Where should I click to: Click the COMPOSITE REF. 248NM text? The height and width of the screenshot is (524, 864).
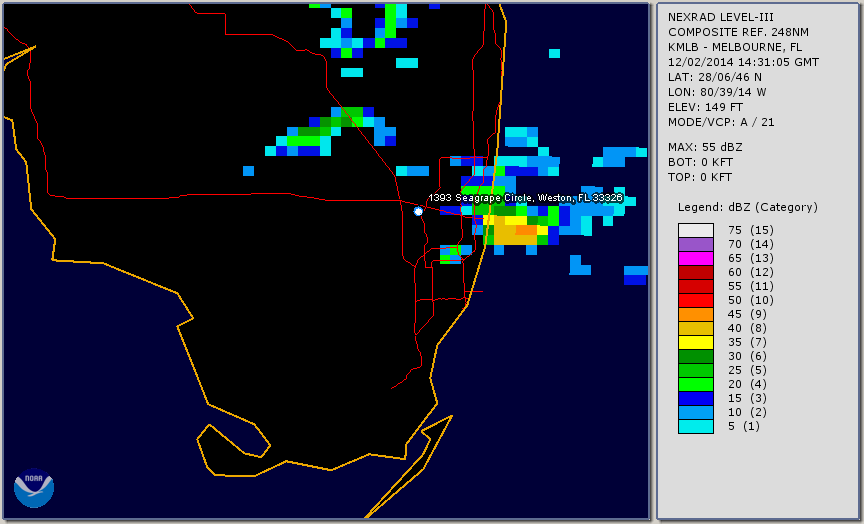pyautogui.click(x=738, y=32)
